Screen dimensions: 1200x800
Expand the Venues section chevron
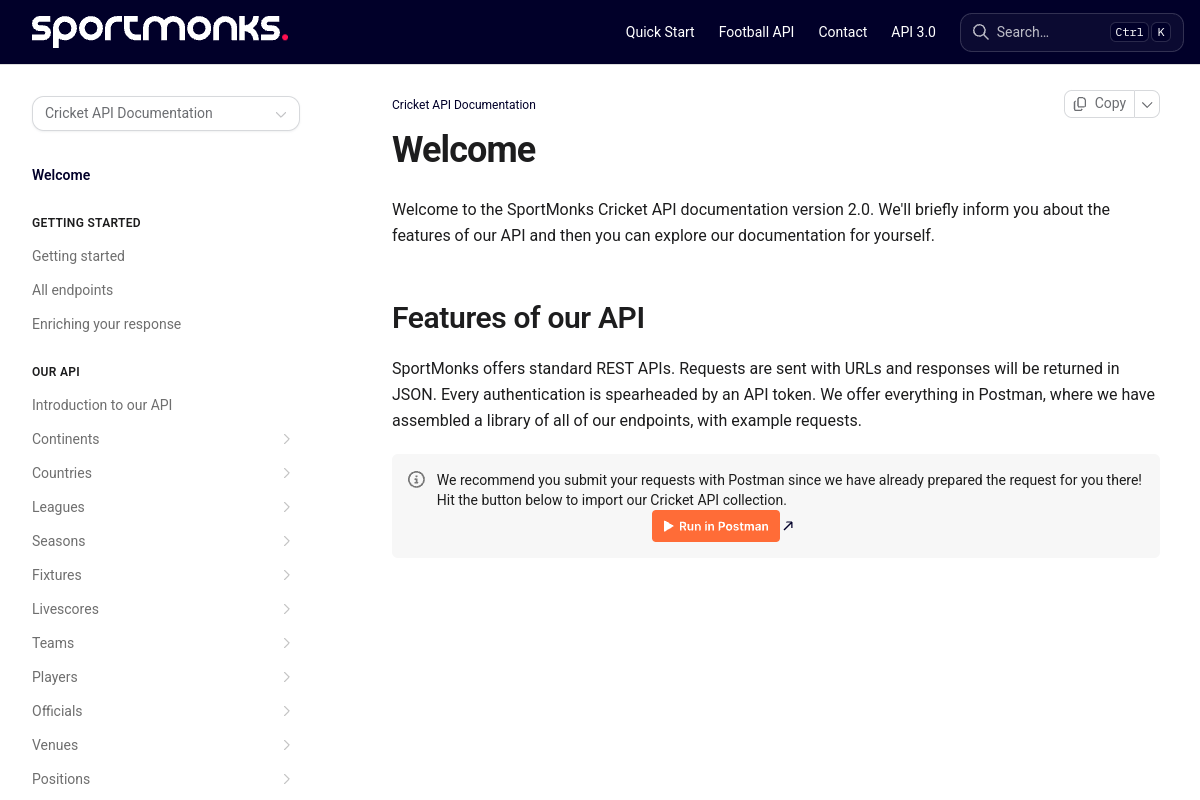[x=287, y=745]
